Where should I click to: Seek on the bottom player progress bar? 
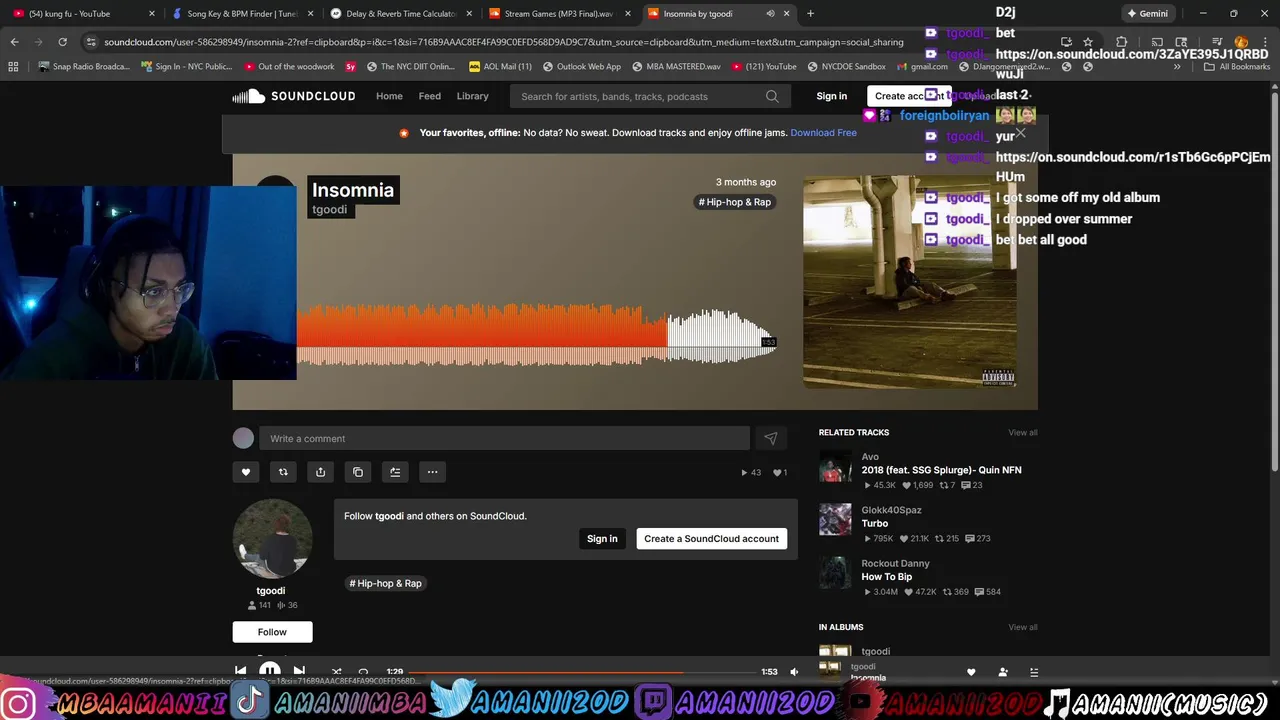(x=581, y=672)
